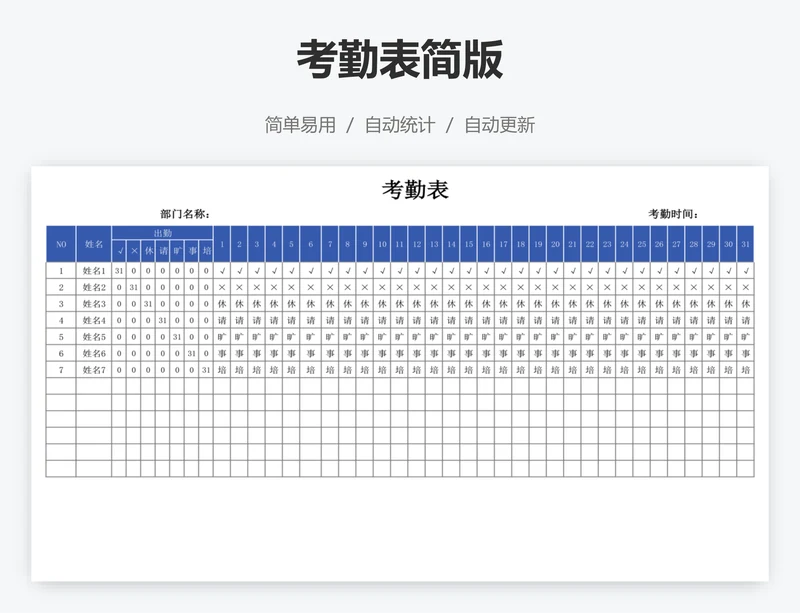Select the day 15 column header
Screen dimensions: 800x613
click(x=469, y=244)
